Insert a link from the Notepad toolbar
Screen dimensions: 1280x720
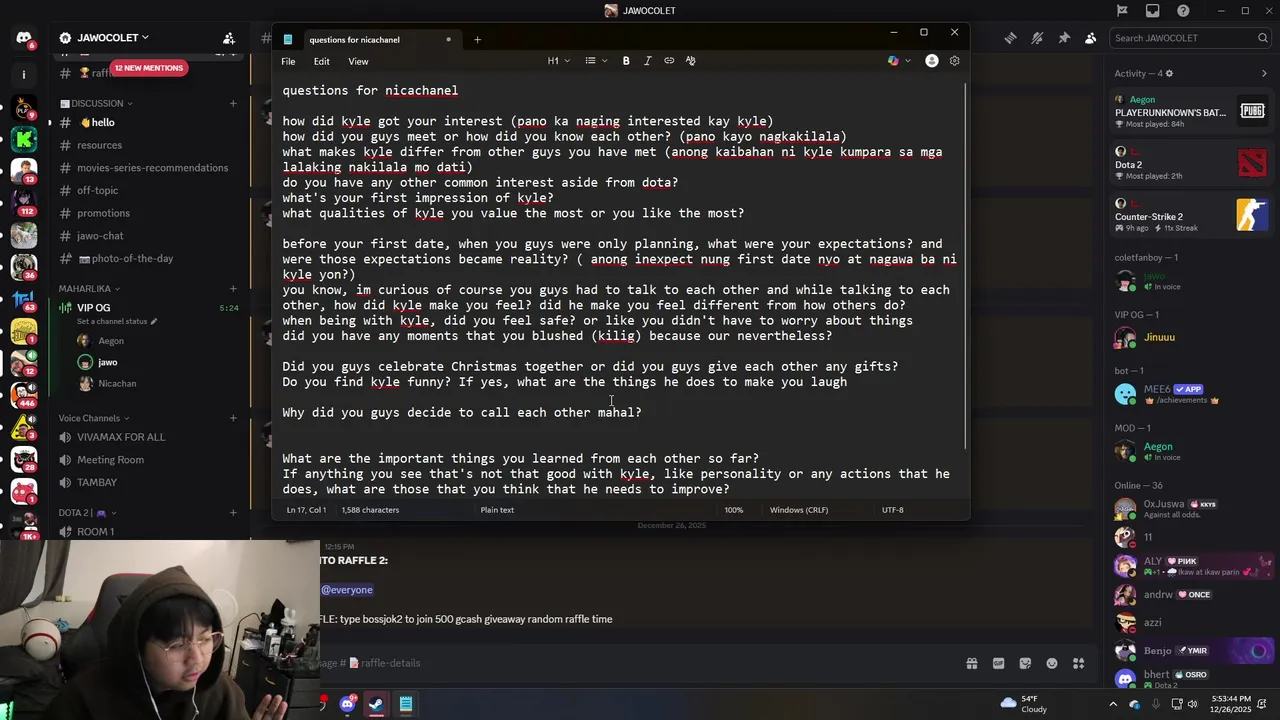669,61
